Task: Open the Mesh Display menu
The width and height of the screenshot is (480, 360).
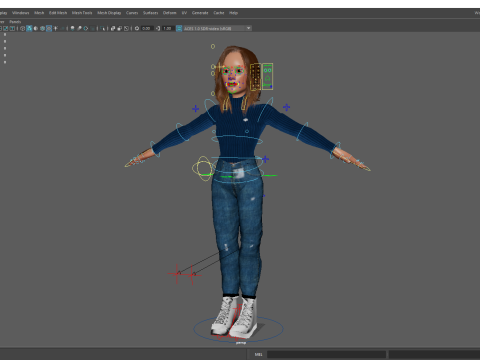Action: 109,13
